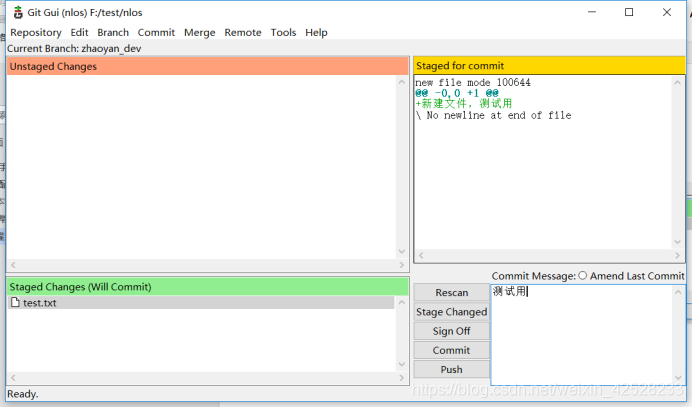Click the Ready. status bar text
Viewport: 693px width, 408px height.
click(23, 394)
